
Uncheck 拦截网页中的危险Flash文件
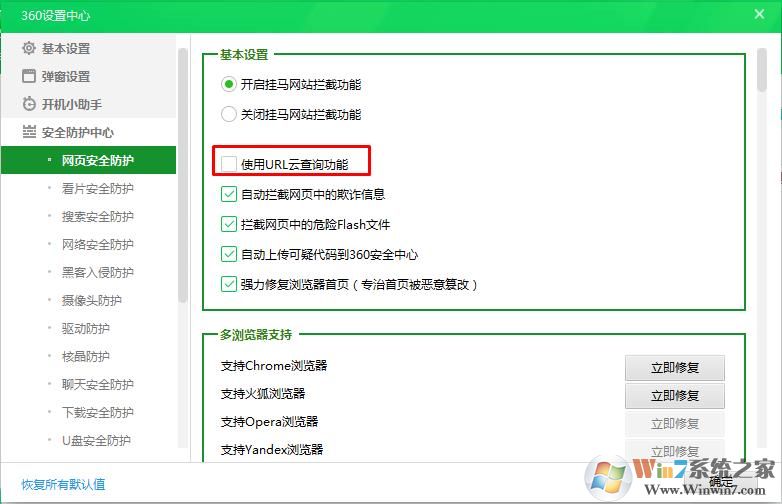click(x=228, y=224)
